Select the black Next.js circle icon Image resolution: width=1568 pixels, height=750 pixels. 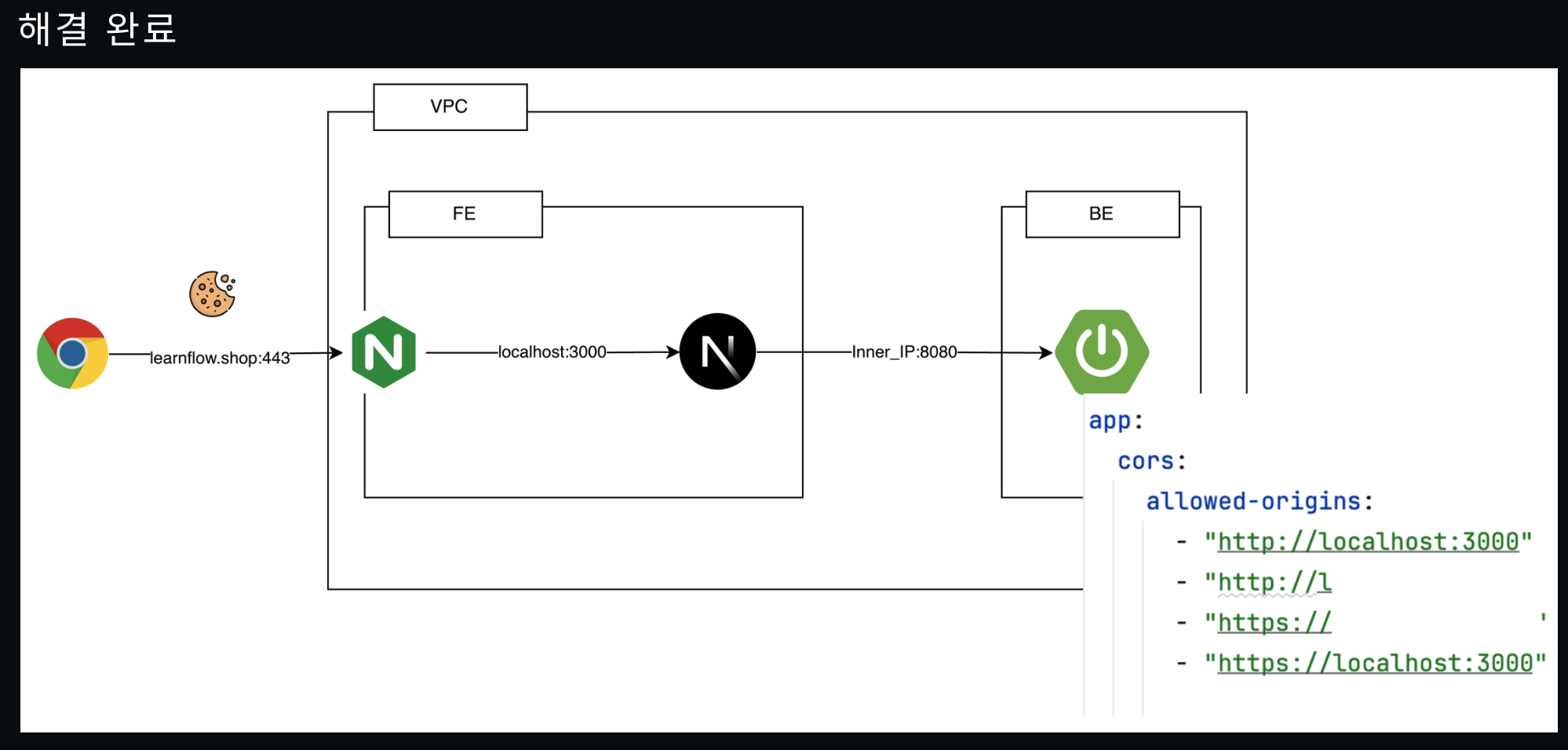[717, 351]
